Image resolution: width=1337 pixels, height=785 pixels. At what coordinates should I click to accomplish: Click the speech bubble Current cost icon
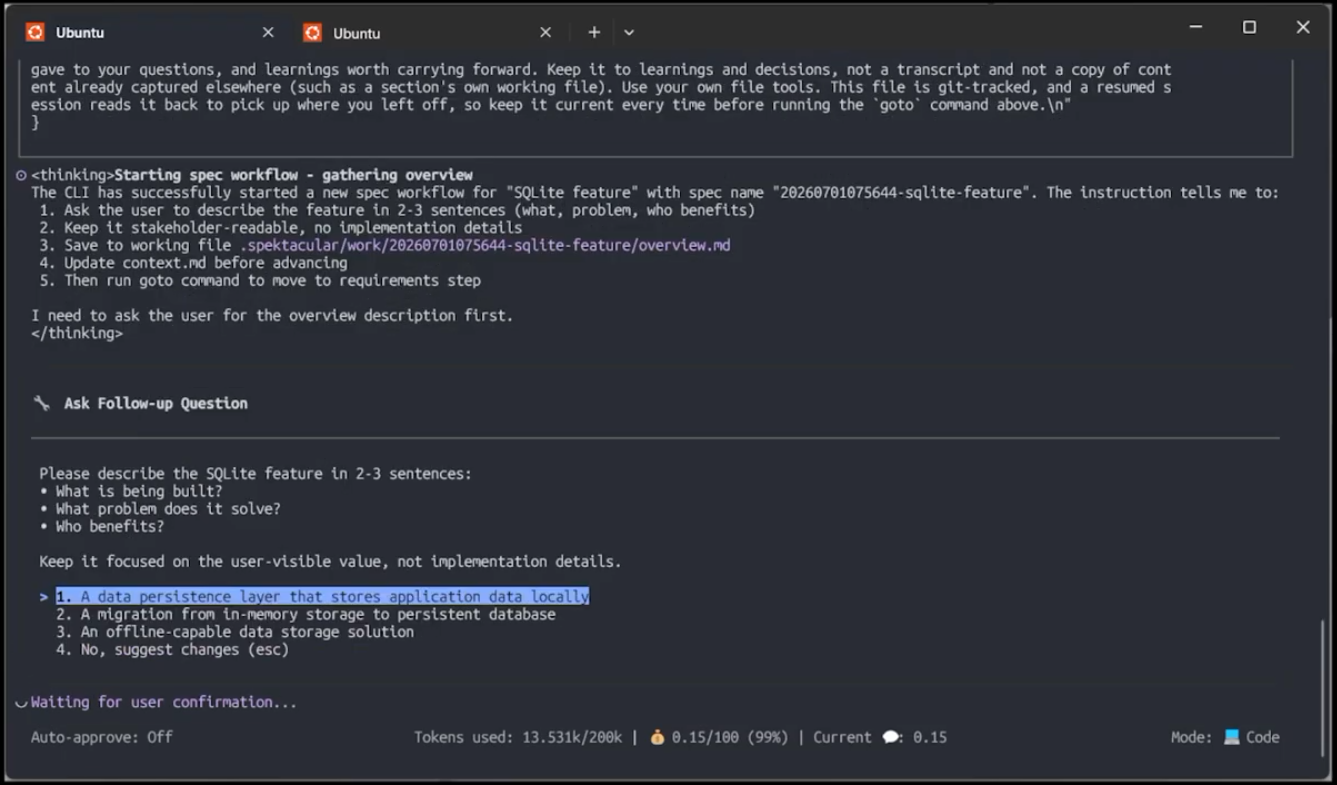tap(891, 737)
